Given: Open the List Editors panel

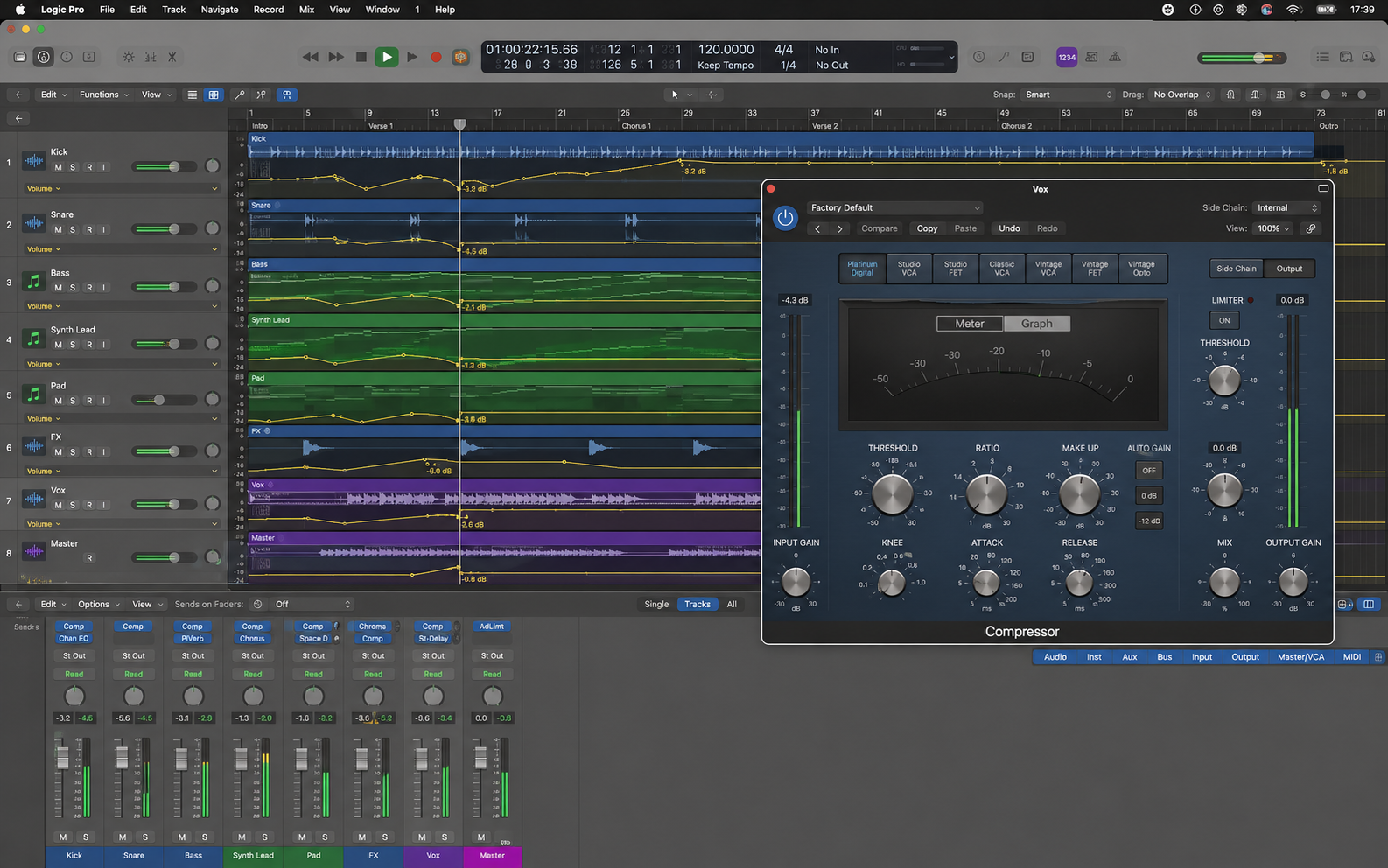Looking at the screenshot, I should click(1322, 57).
